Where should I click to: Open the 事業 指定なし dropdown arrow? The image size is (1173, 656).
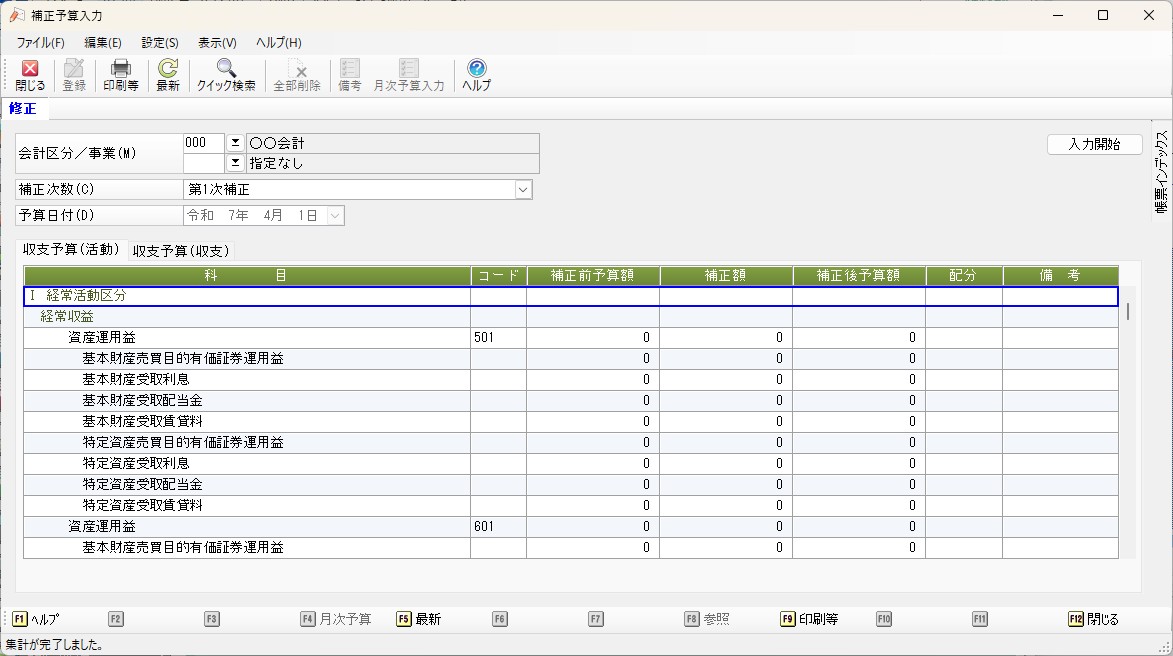pos(236,163)
